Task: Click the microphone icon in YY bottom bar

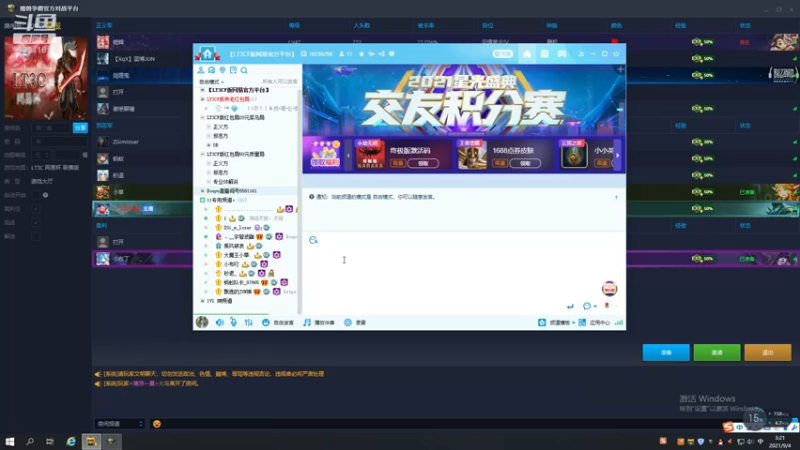Action: point(233,322)
